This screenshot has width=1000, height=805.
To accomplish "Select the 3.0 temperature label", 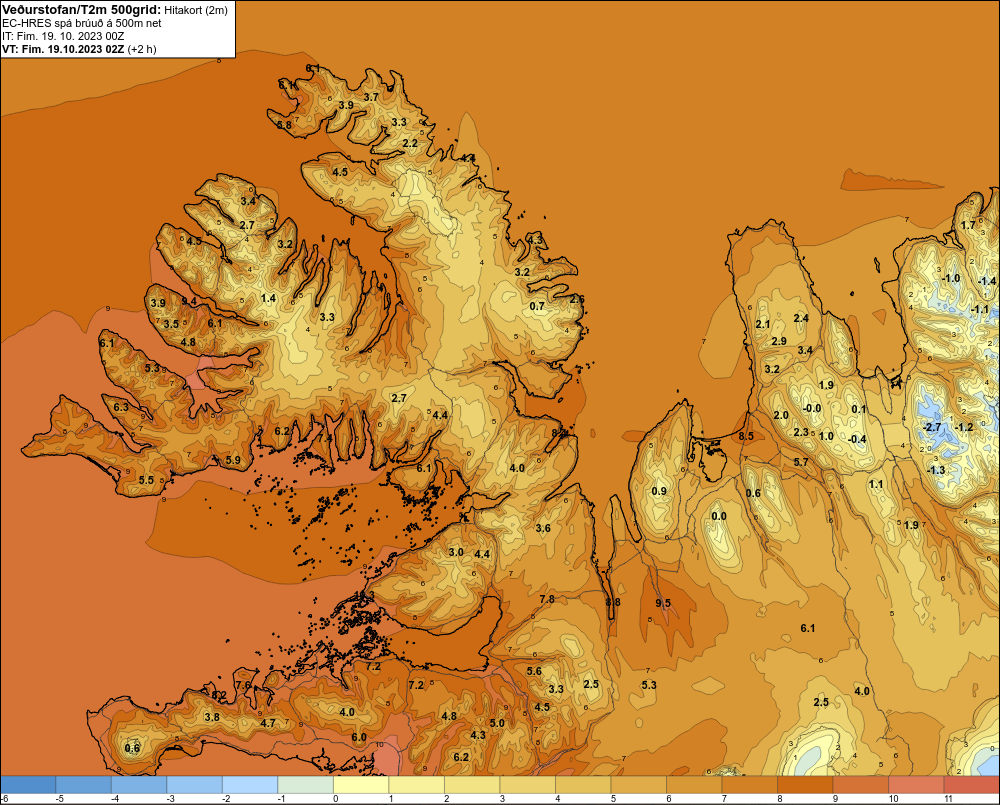I will (456, 552).
